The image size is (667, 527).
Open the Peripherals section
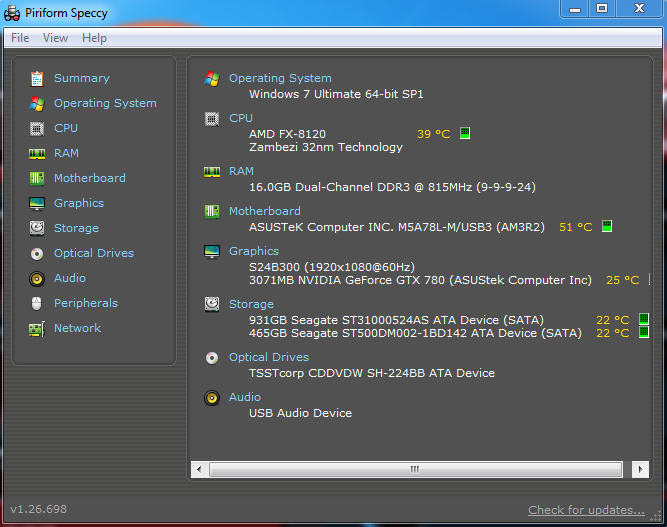click(86, 303)
